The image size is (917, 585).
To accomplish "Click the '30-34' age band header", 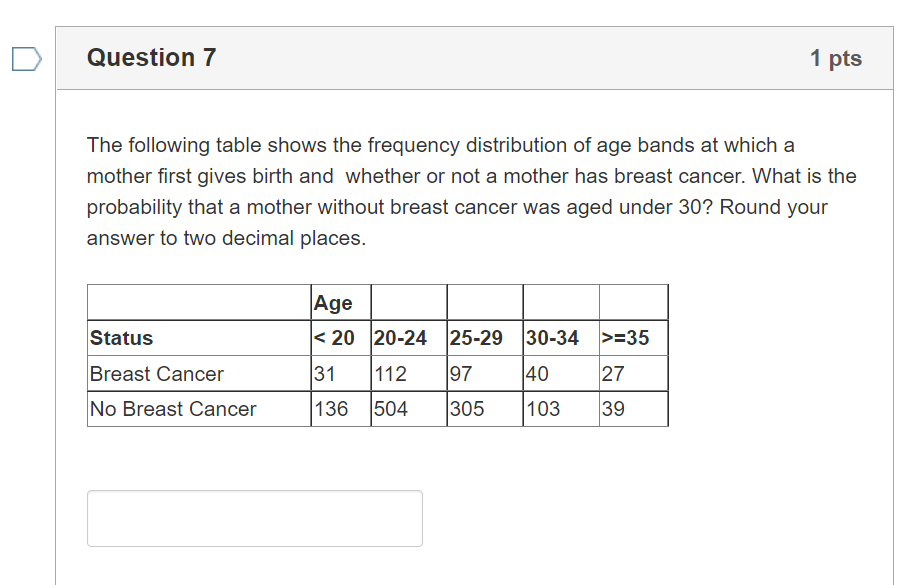I will pos(550,338).
